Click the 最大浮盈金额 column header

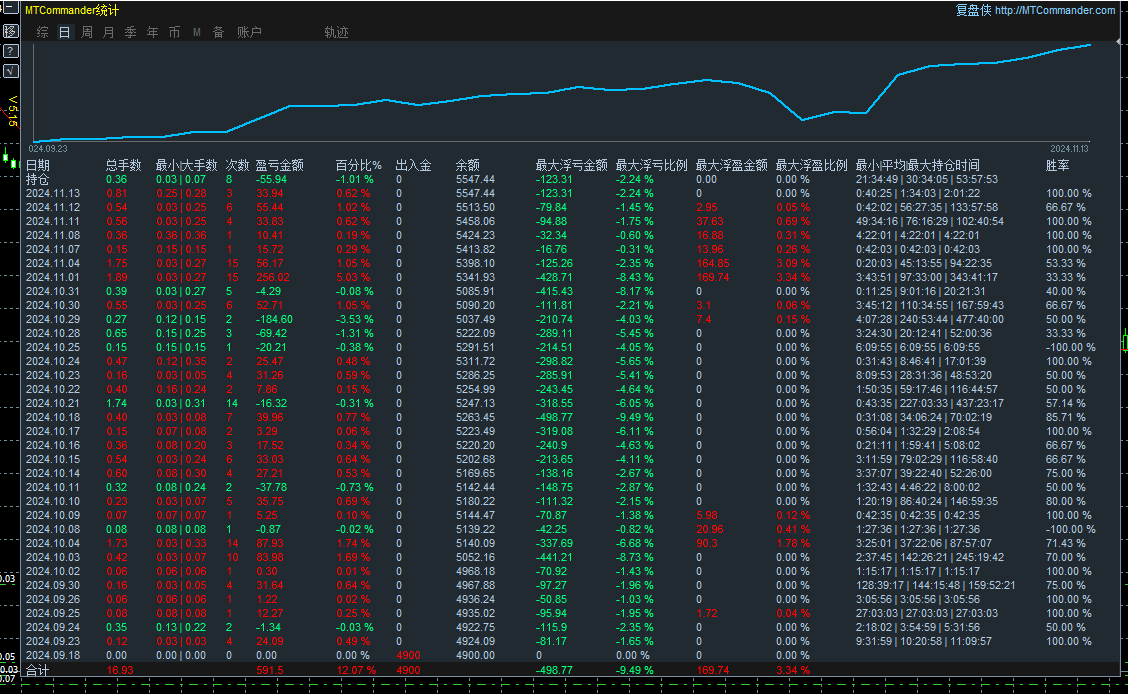coord(731,165)
